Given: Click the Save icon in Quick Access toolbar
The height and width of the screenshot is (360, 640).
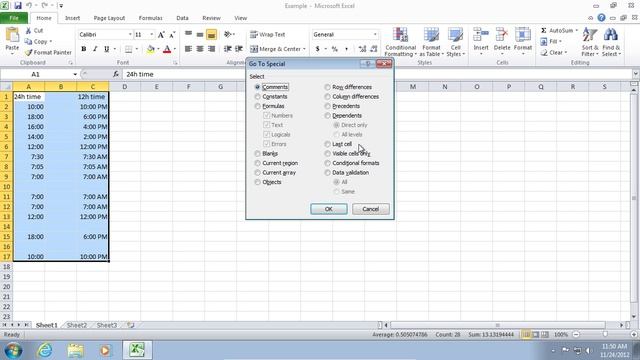Looking at the screenshot, I should click(18, 6).
